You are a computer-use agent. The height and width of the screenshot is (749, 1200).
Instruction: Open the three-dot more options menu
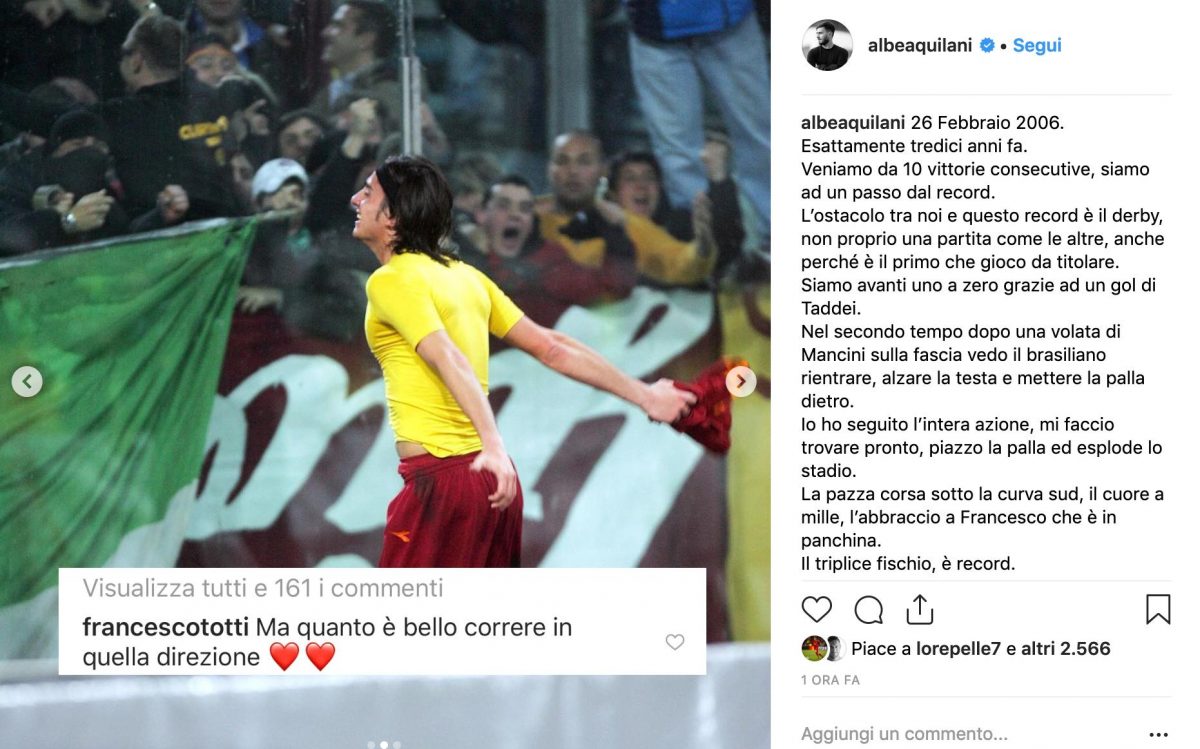(1159, 734)
